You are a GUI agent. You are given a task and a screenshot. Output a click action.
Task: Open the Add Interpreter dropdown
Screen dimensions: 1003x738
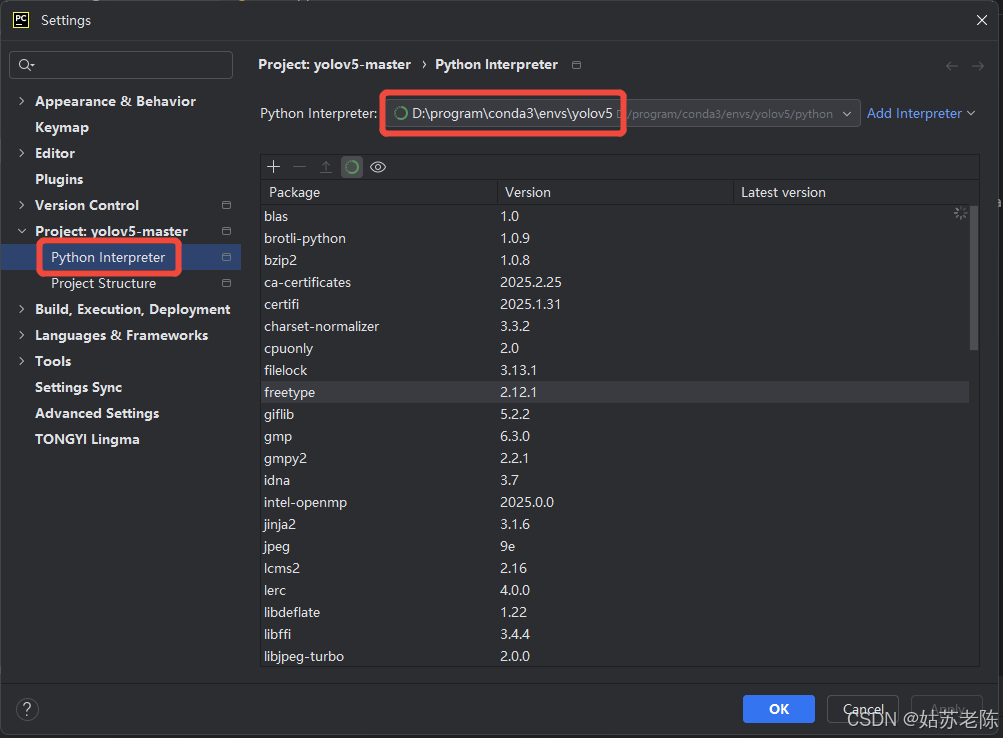pyautogui.click(x=921, y=113)
